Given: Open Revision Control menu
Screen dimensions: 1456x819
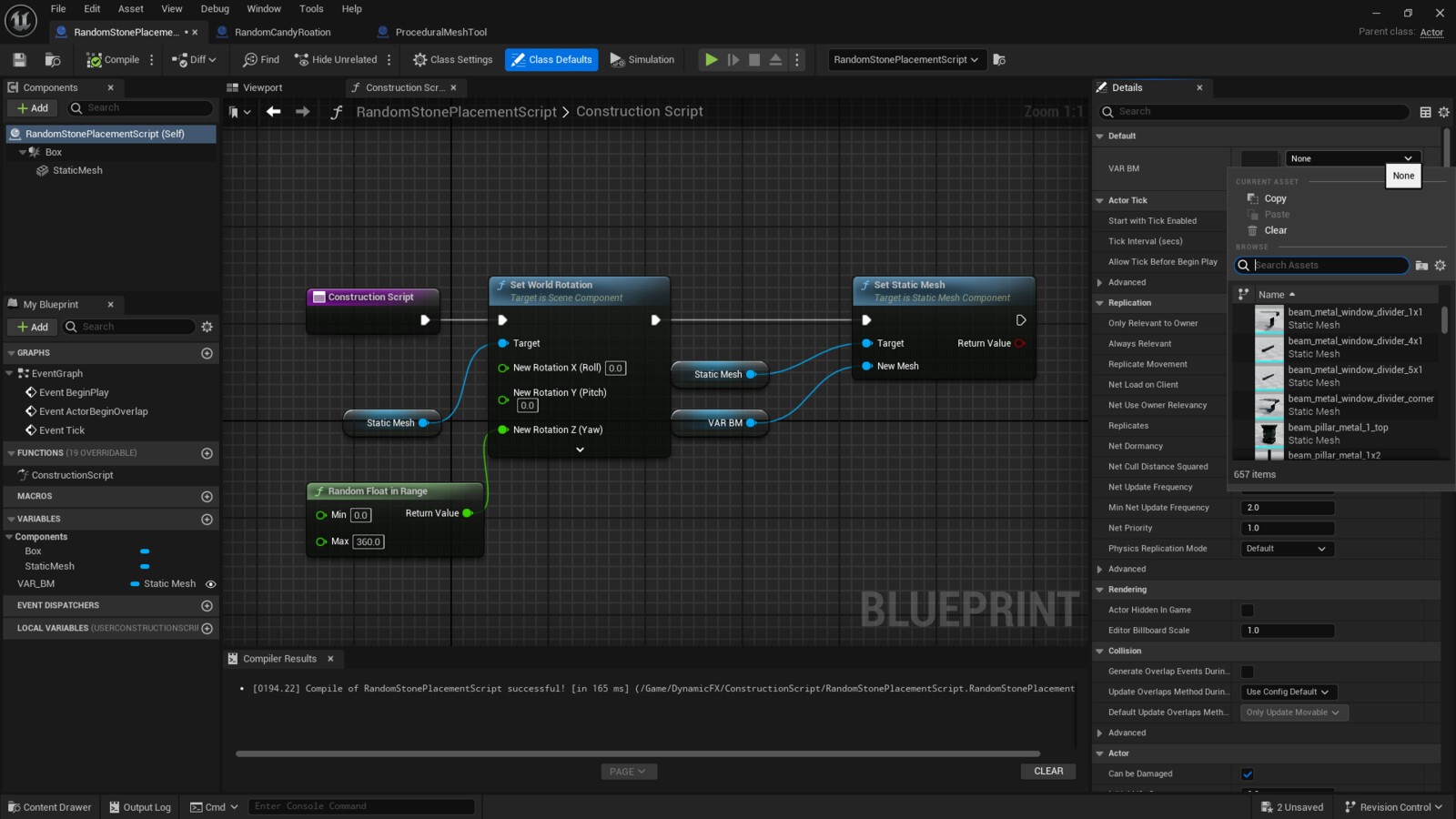Looking at the screenshot, I should click(1393, 807).
